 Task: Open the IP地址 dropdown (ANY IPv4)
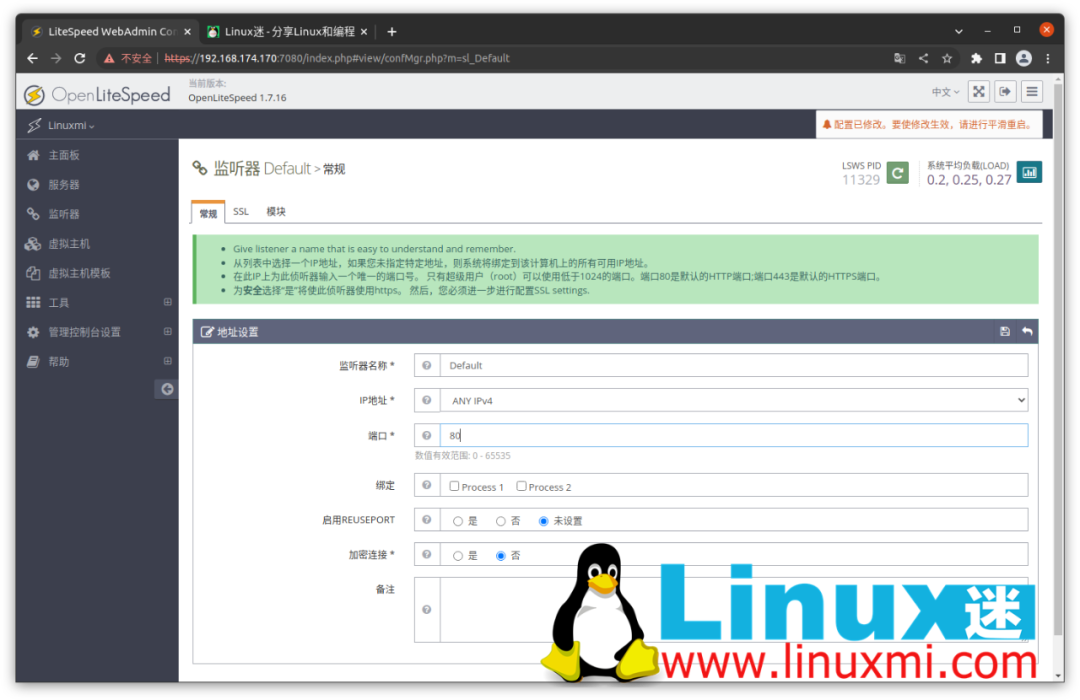[x=734, y=400]
